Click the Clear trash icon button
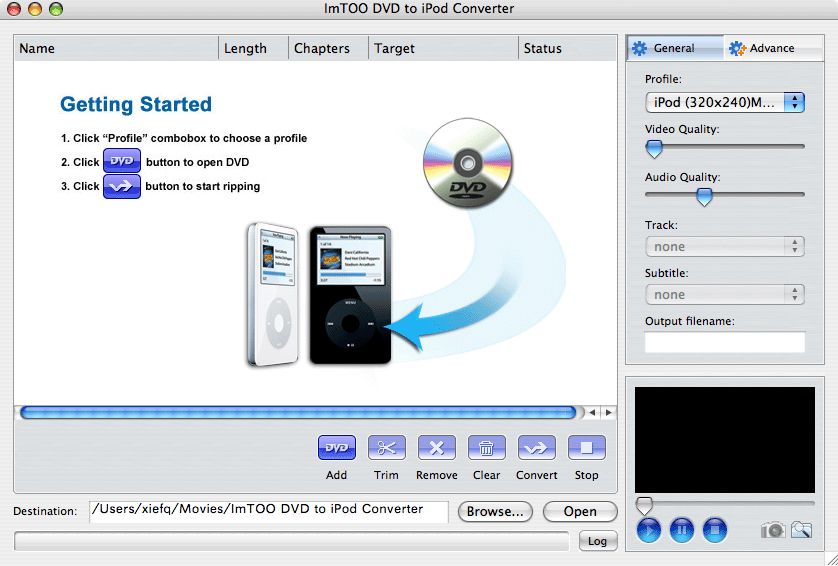Viewport: 838px width, 566px height. (486, 447)
